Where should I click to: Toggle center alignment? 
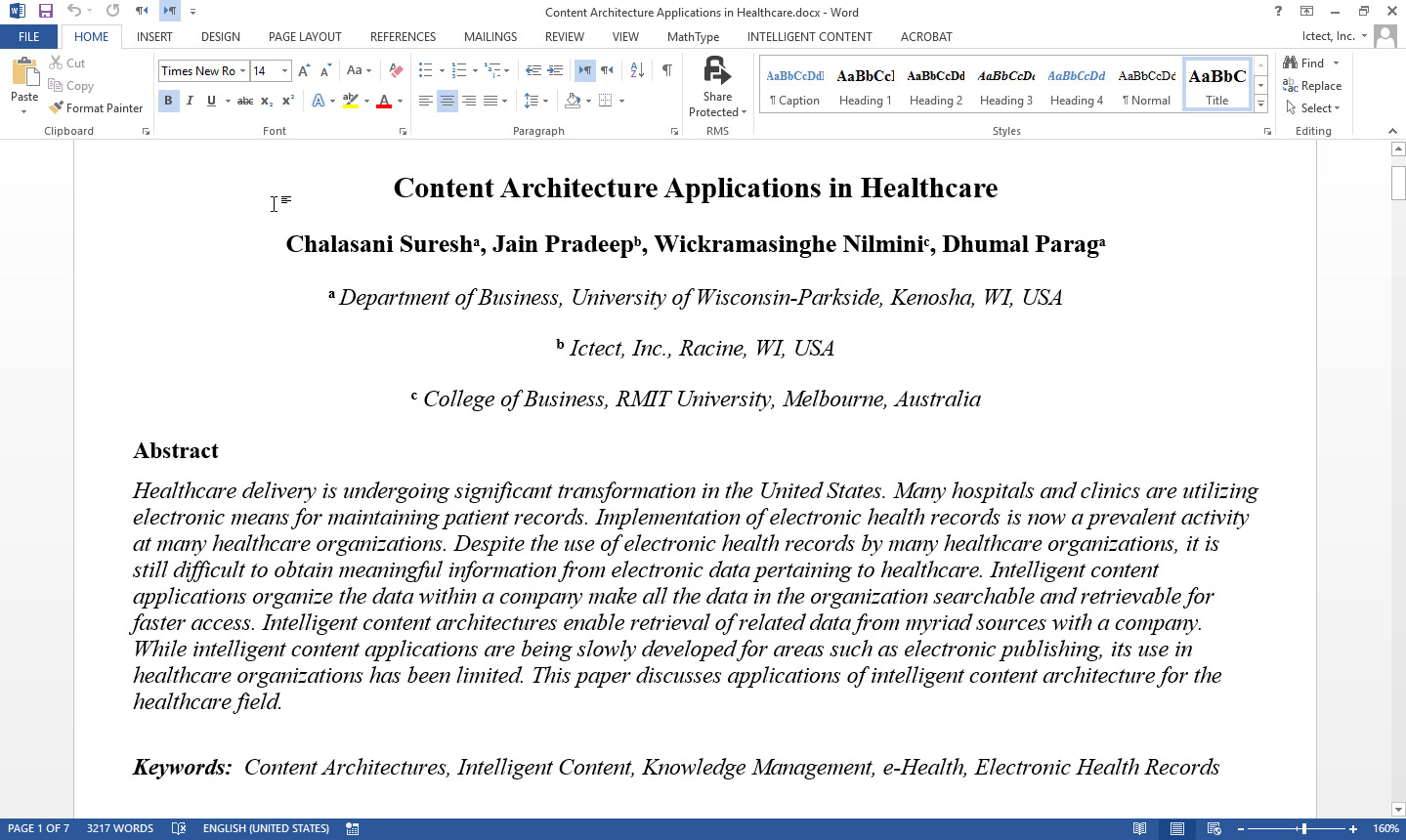coord(447,101)
